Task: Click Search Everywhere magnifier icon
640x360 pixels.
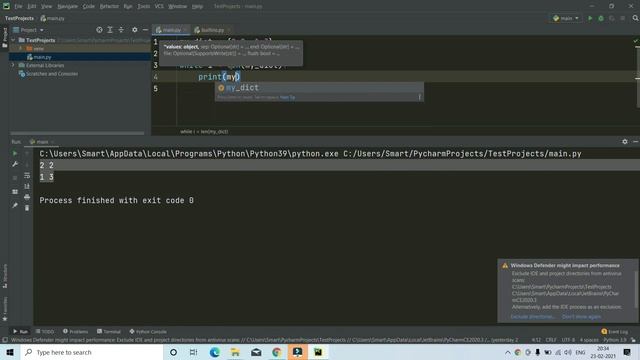Action: click(635, 18)
